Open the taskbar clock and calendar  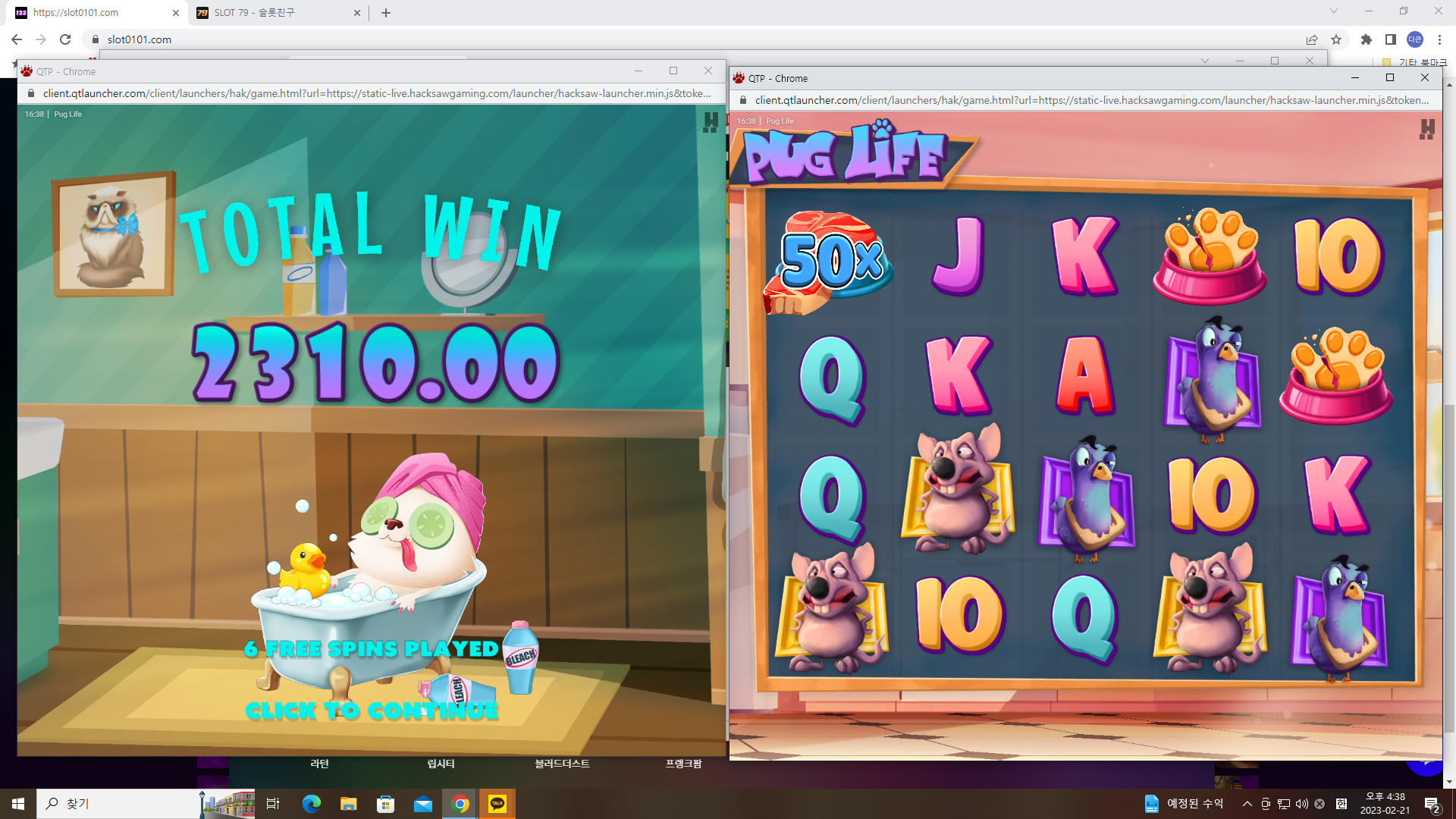[1385, 804]
